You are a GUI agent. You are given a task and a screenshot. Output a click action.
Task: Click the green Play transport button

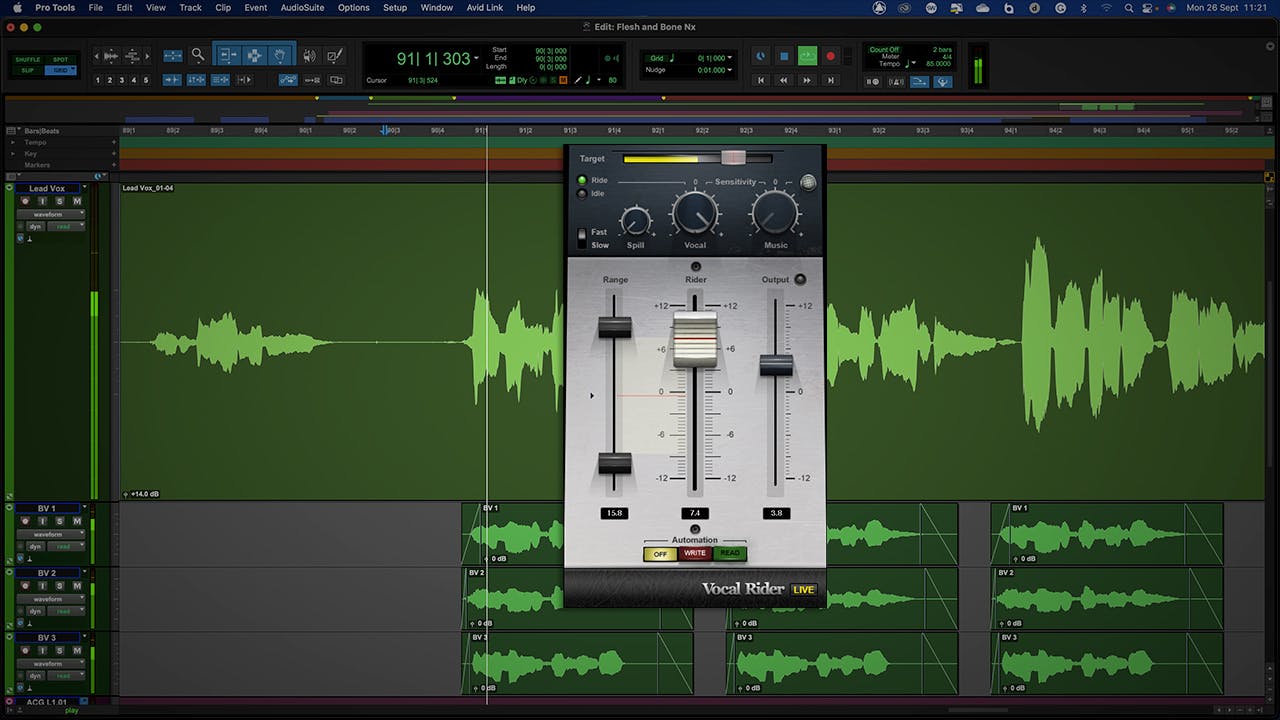coord(807,56)
